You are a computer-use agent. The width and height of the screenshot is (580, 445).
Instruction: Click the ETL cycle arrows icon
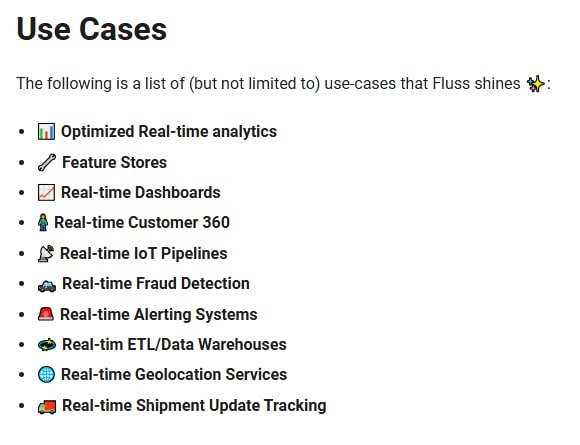pos(47,345)
